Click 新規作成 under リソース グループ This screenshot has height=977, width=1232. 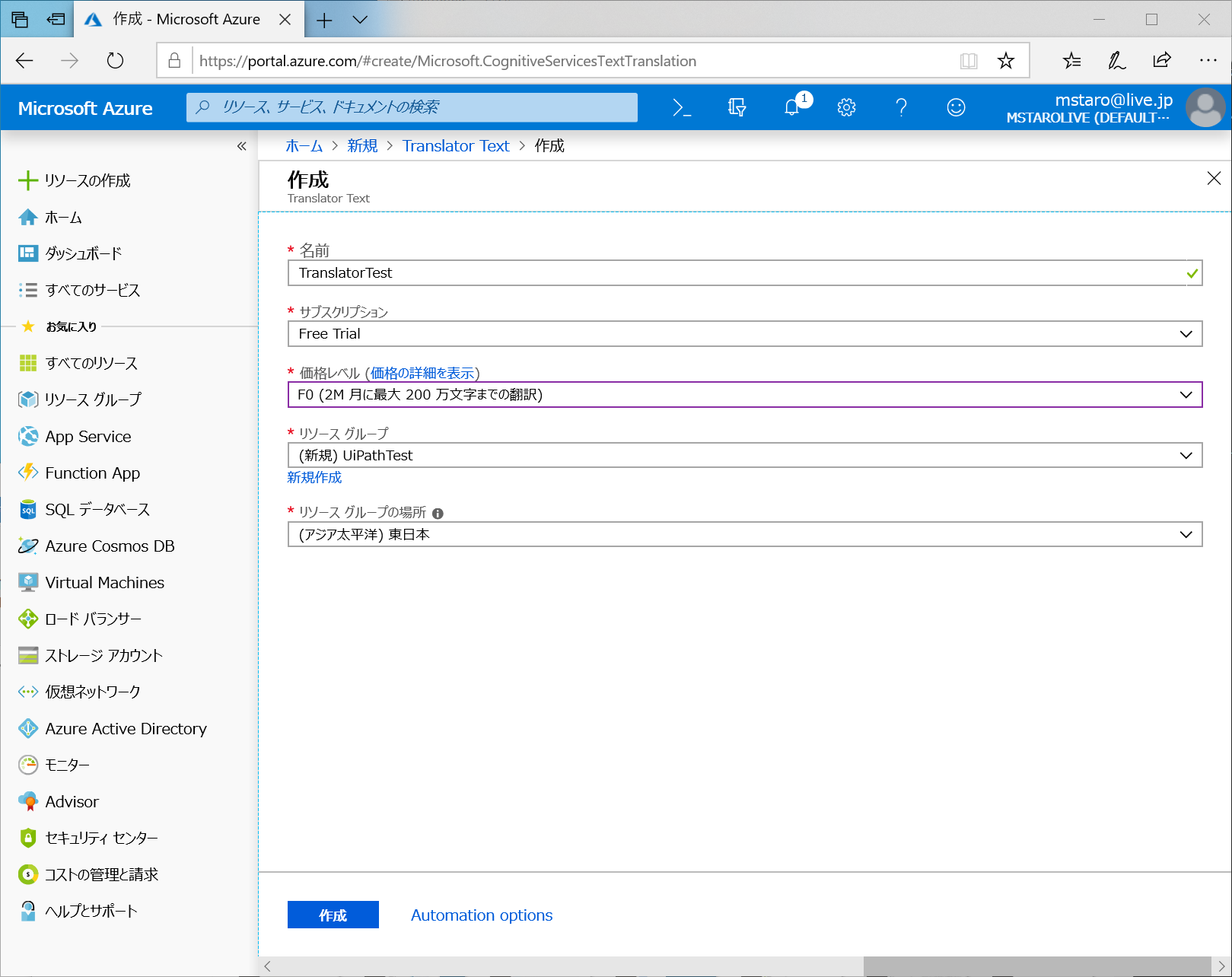314,477
